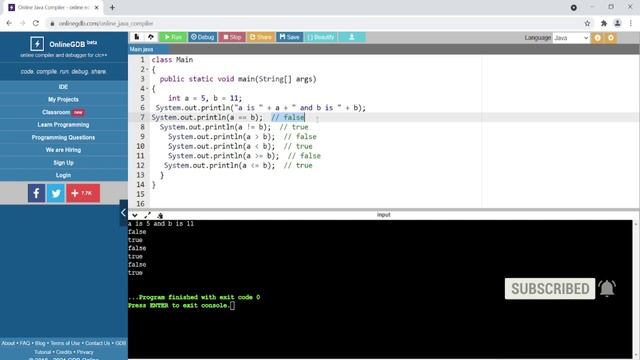The image size is (640, 360).
Task: Click the console copy icon
Action: click(160, 216)
